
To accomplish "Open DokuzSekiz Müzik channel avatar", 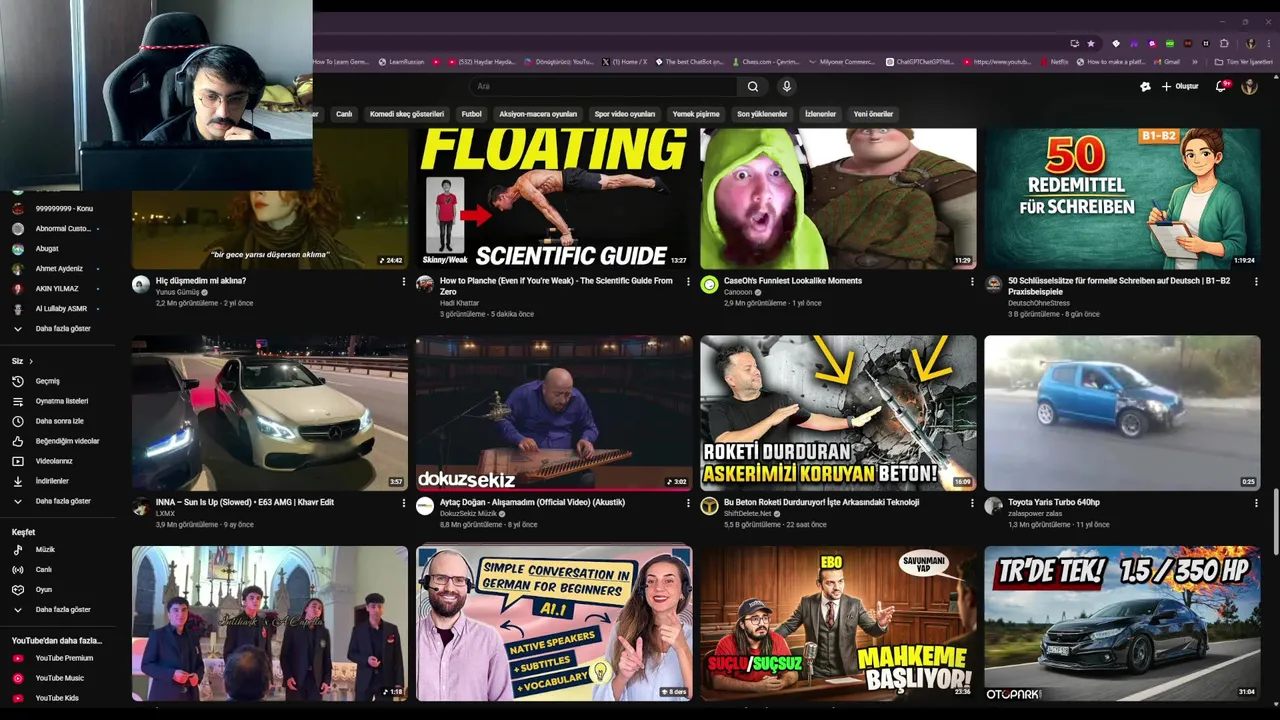I will coord(424,506).
